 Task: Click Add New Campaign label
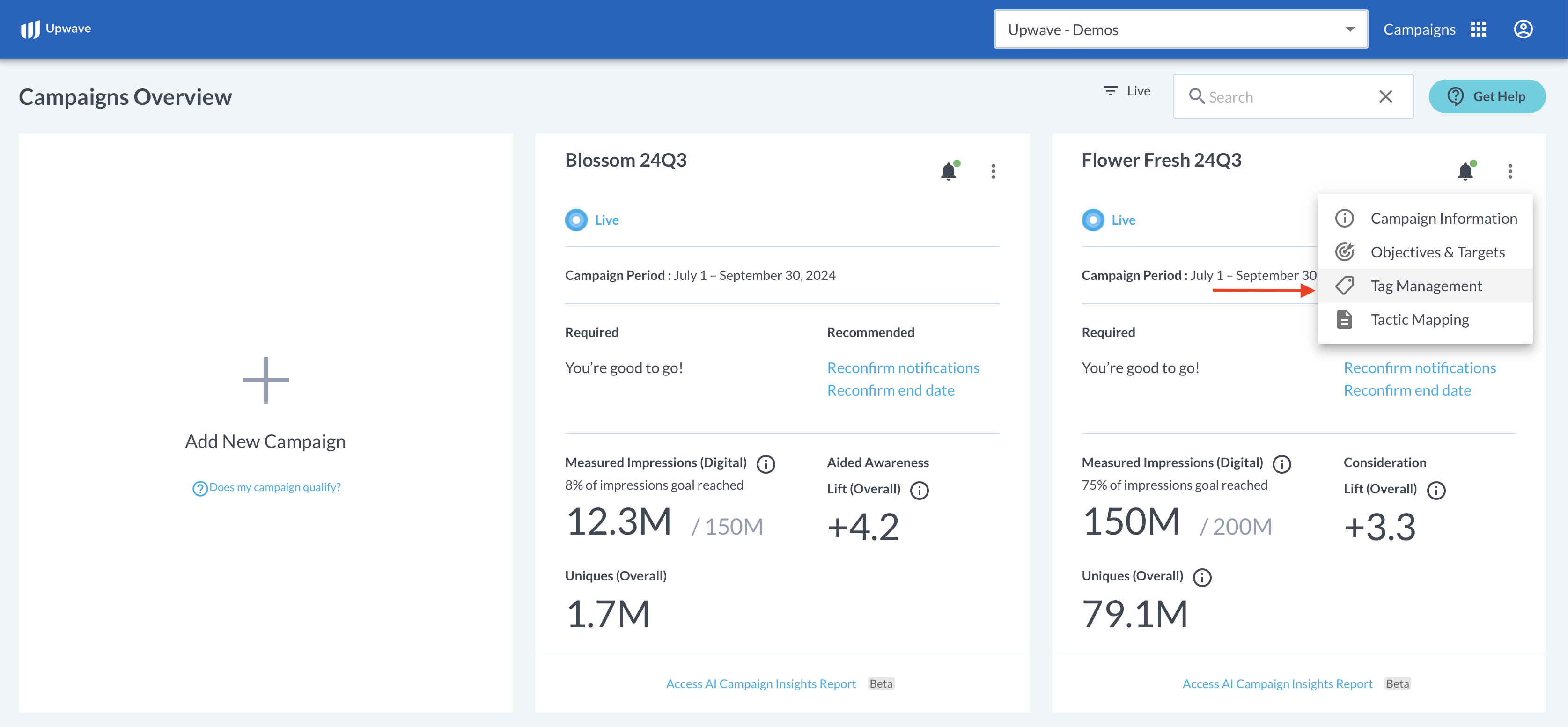pyautogui.click(x=265, y=441)
